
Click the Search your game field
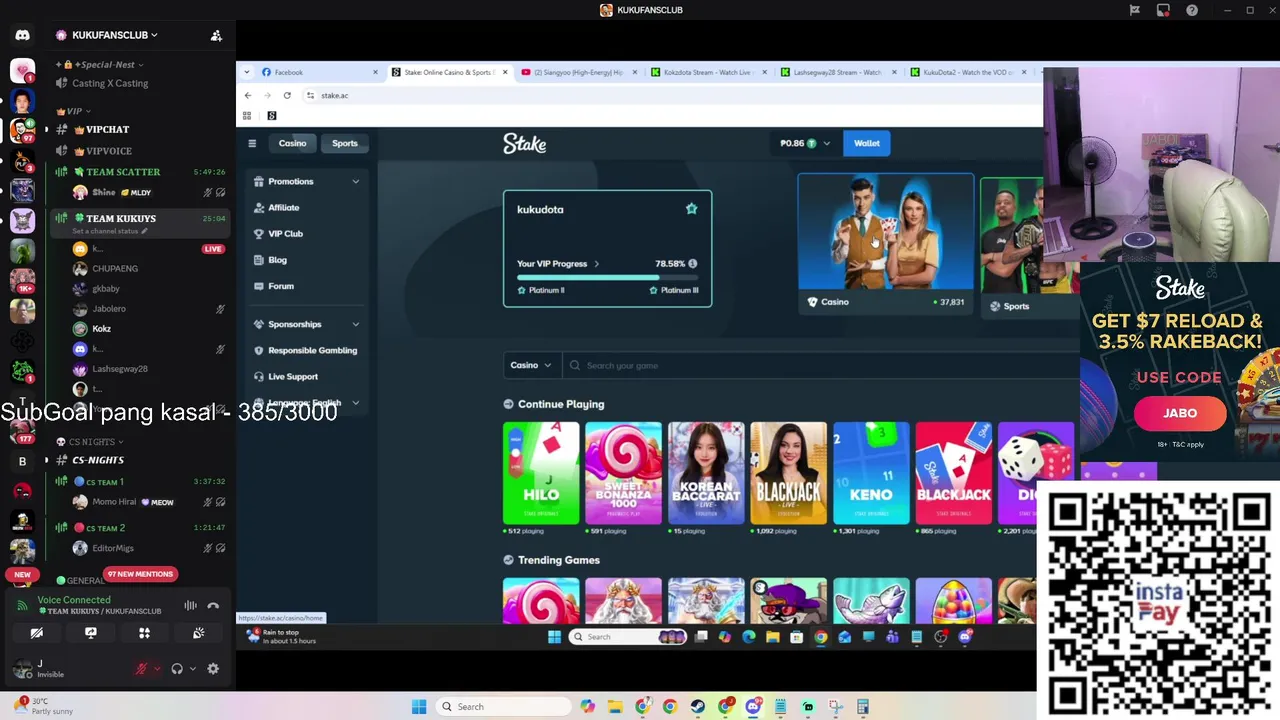coord(820,365)
